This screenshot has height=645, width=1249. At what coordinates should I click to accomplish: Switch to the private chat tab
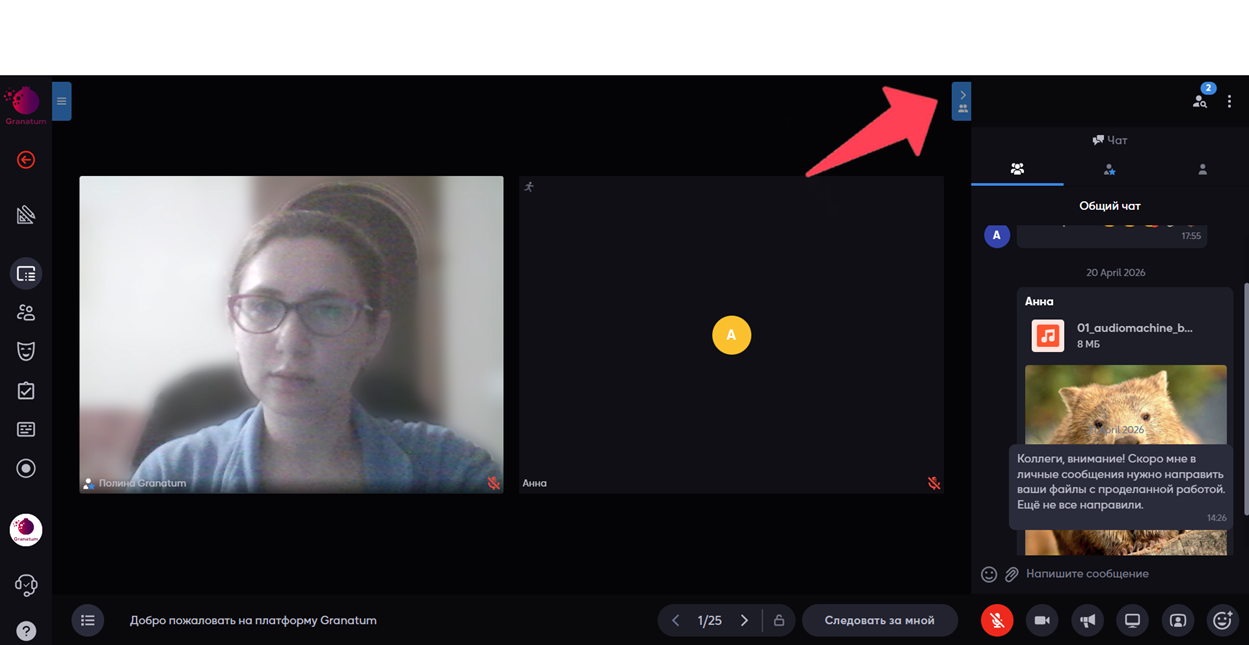pos(1202,169)
